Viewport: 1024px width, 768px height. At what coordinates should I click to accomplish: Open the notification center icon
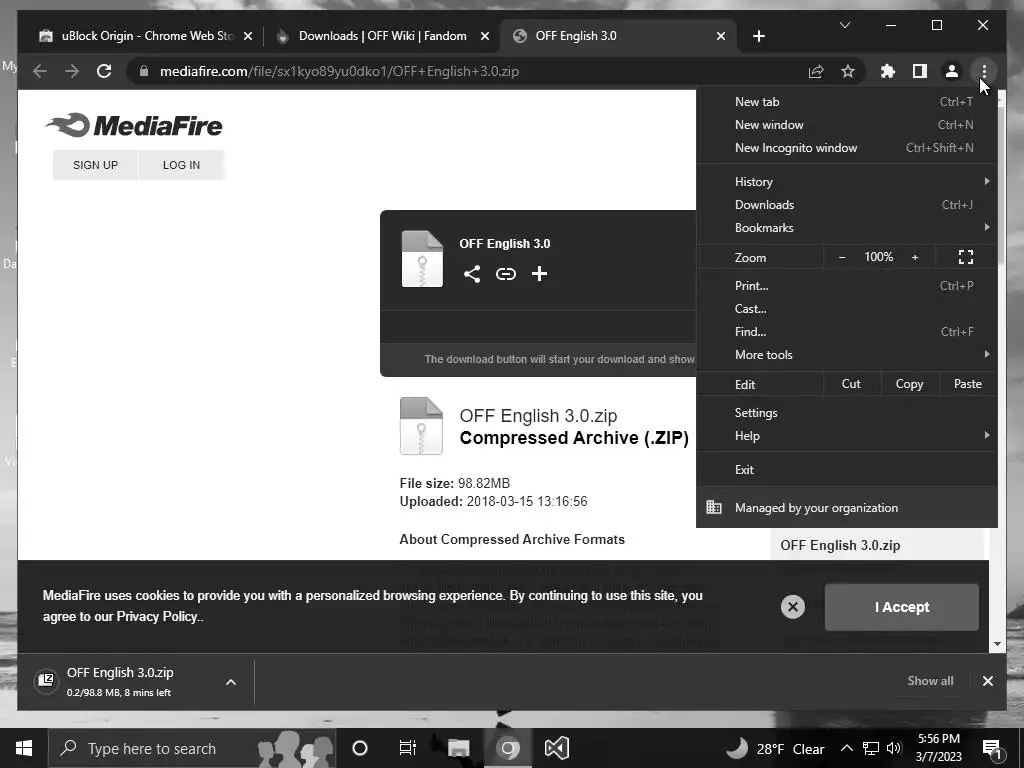pyautogui.click(x=992, y=749)
